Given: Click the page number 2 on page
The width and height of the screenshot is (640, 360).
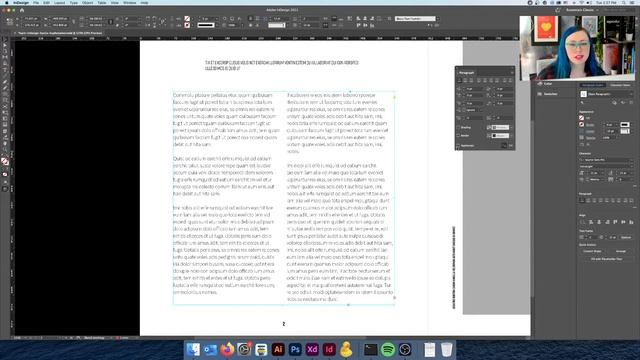Looking at the screenshot, I should point(284,324).
